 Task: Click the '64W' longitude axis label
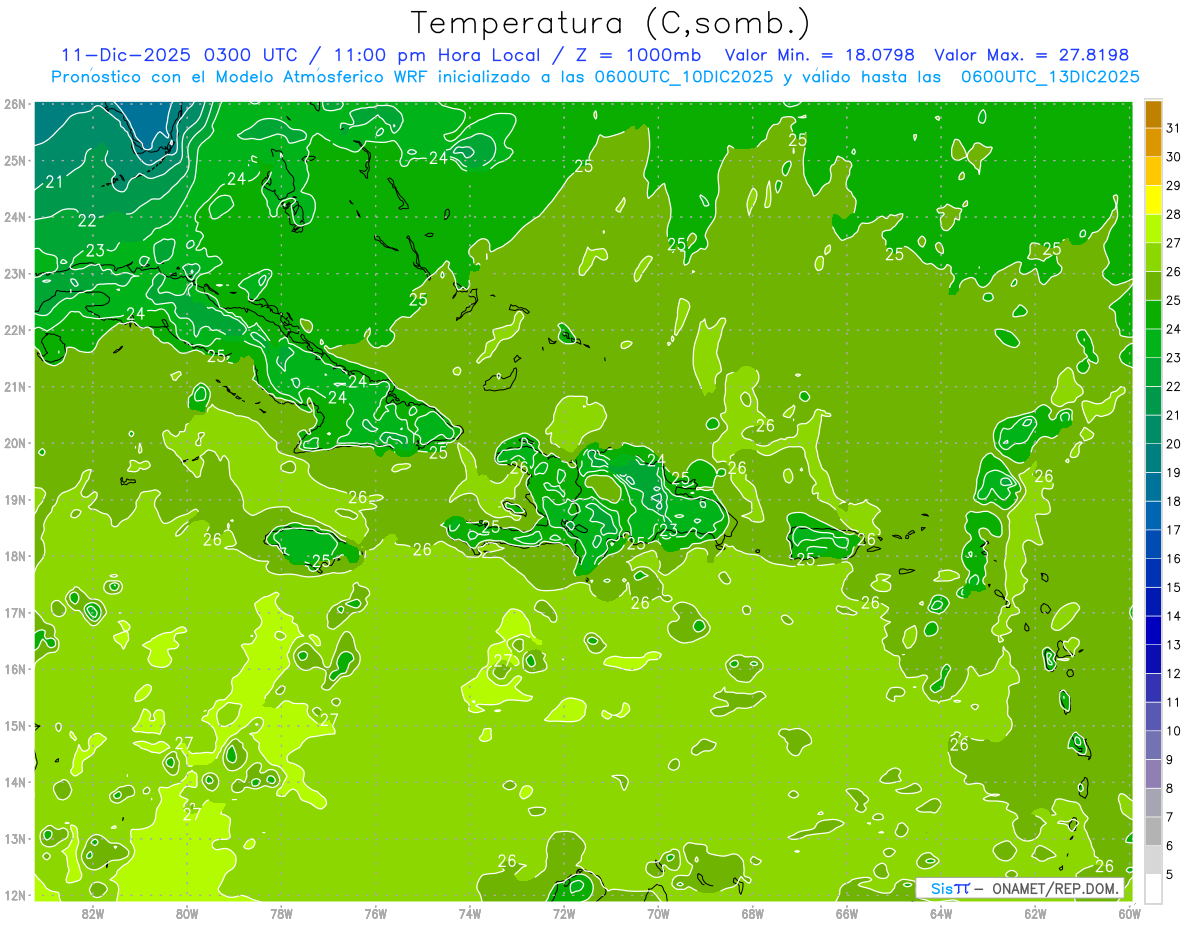click(941, 914)
